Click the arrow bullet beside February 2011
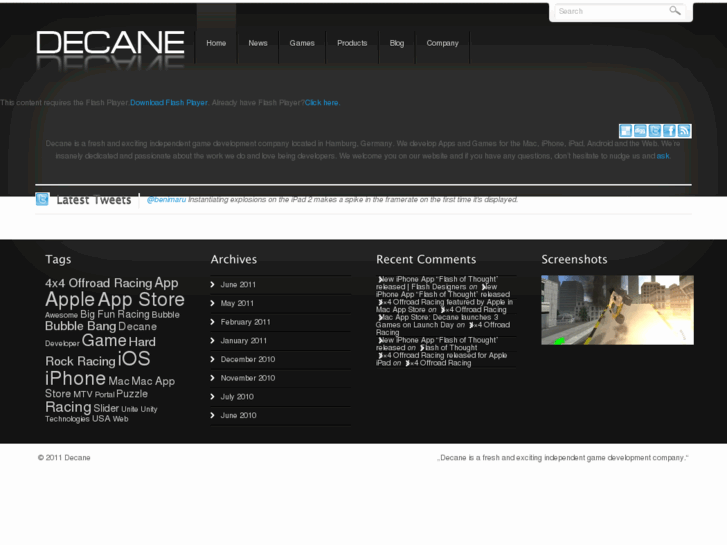 pyautogui.click(x=212, y=322)
